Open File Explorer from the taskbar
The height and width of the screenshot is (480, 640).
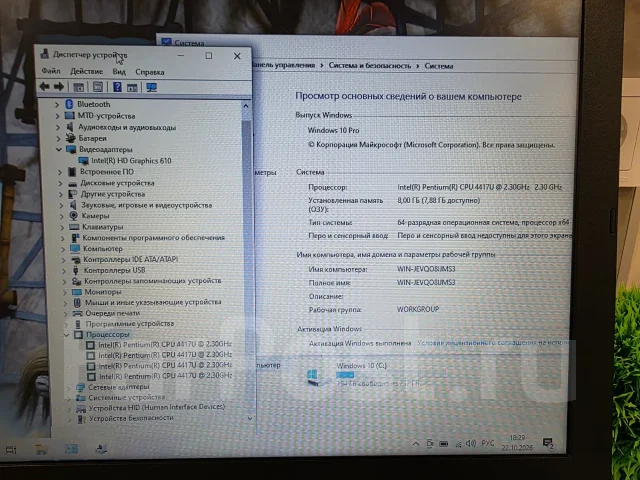41,450
